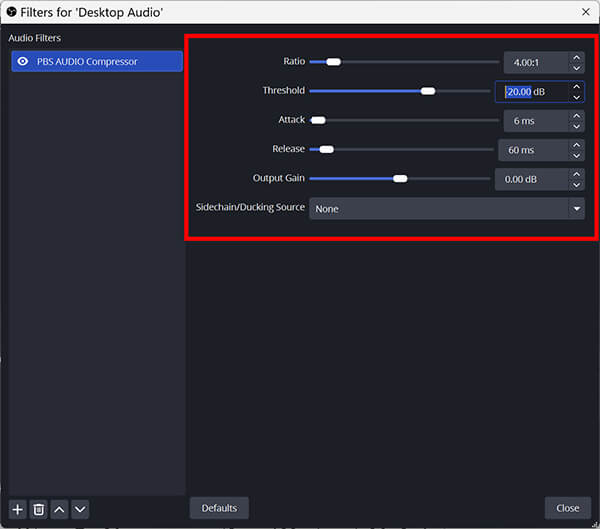Viewport: 600px width, 529px height.
Task: Click the Audio Filters heading text
Action: coord(34,38)
